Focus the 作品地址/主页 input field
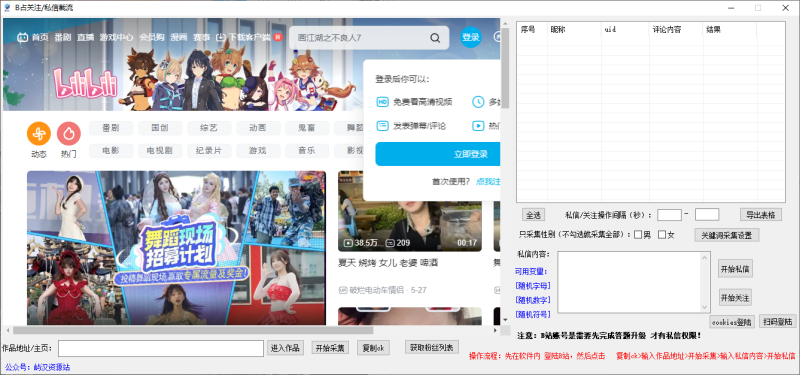 click(x=161, y=348)
